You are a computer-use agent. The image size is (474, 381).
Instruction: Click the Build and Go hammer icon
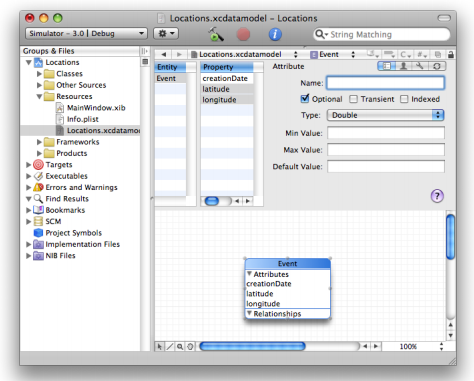216,34
